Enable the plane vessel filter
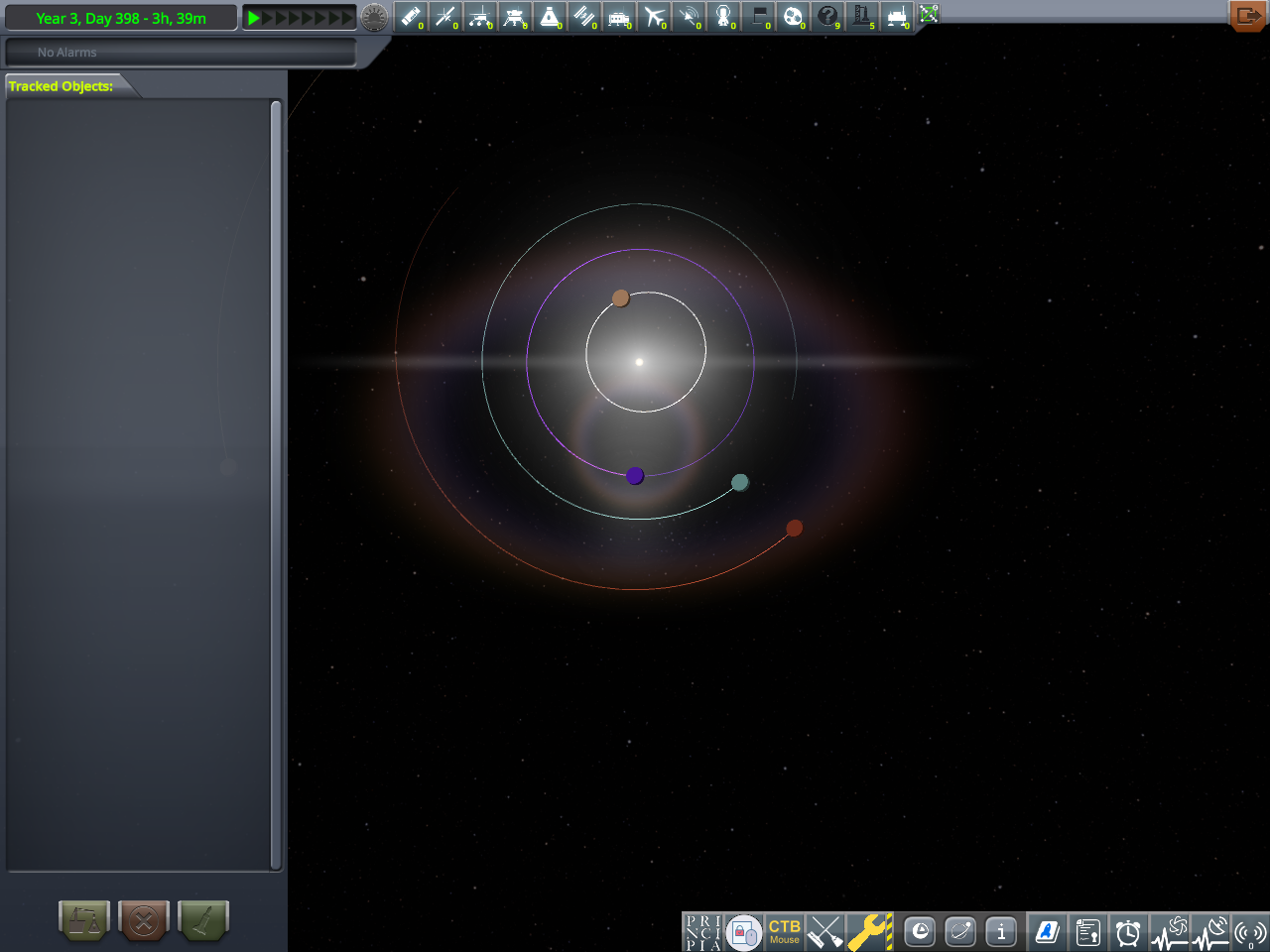 654,17
